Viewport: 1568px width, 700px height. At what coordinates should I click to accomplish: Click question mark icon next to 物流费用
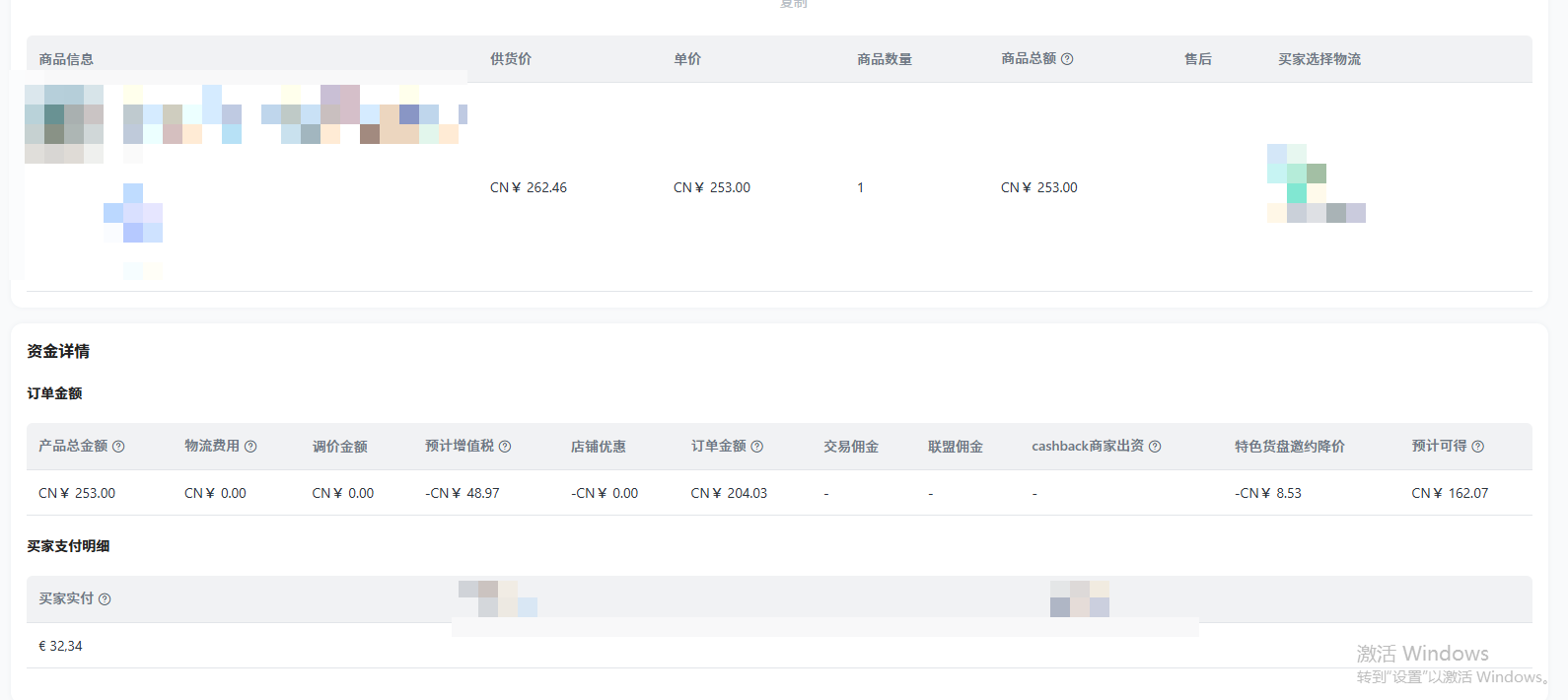(x=250, y=447)
